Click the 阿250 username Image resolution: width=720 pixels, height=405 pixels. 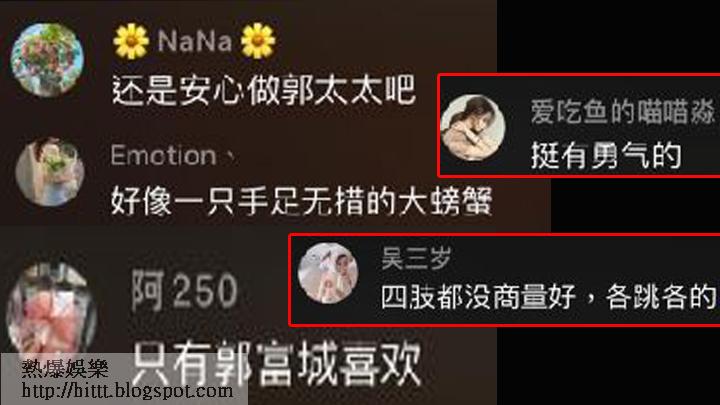[184, 291]
